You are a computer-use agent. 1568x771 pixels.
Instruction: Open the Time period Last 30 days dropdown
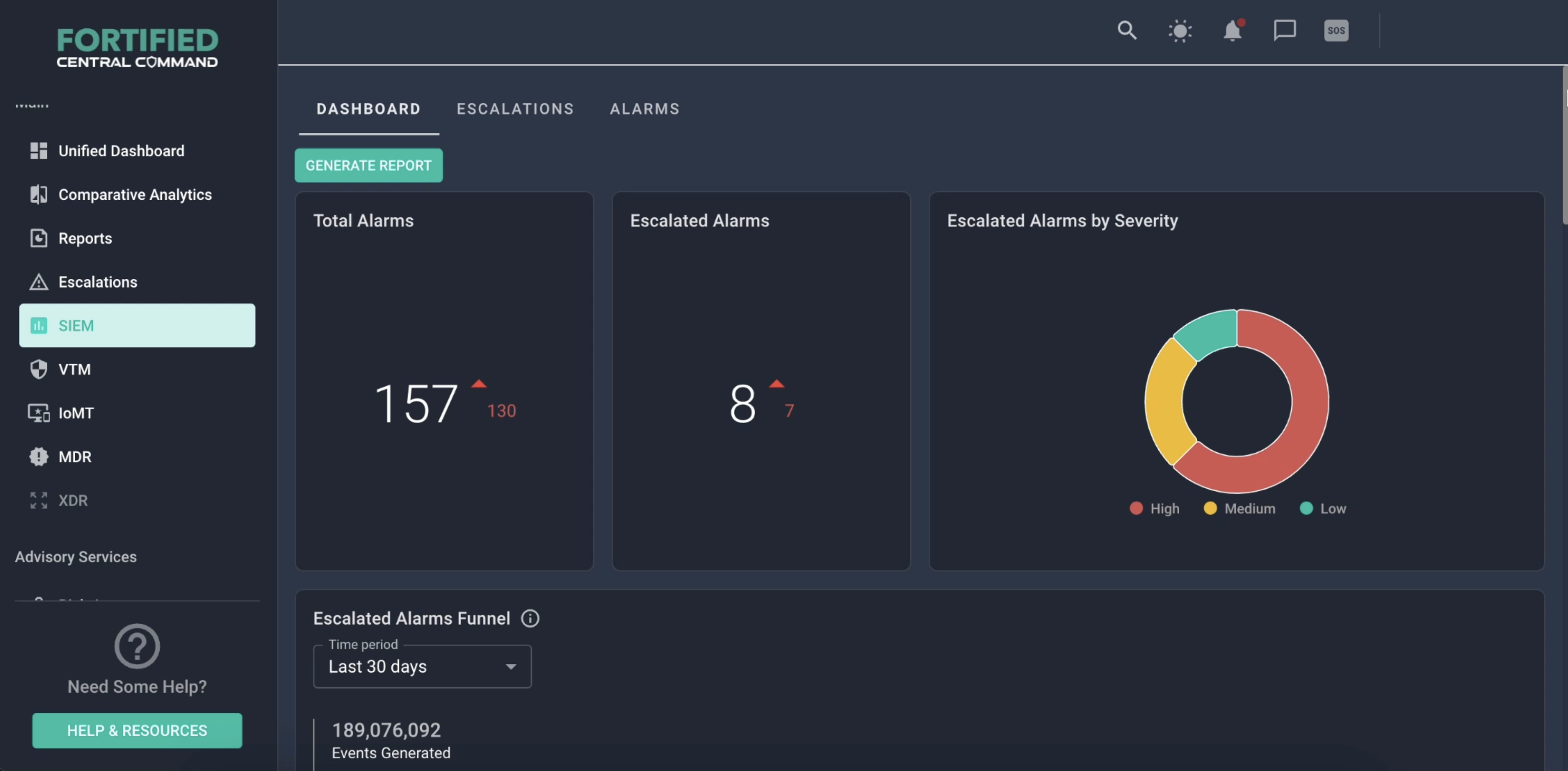pos(422,667)
